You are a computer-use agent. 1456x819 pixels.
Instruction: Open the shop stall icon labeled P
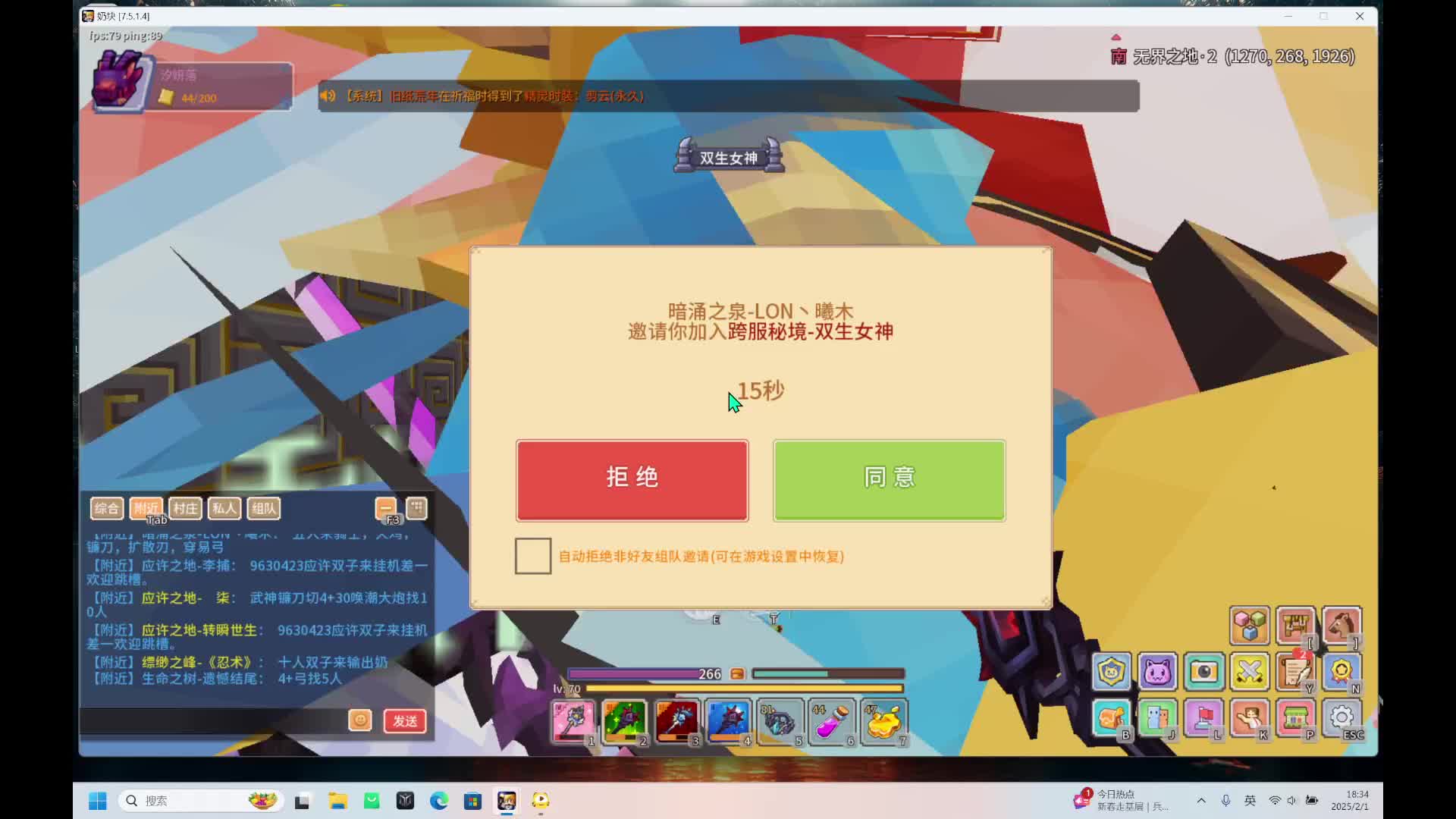pyautogui.click(x=1295, y=717)
